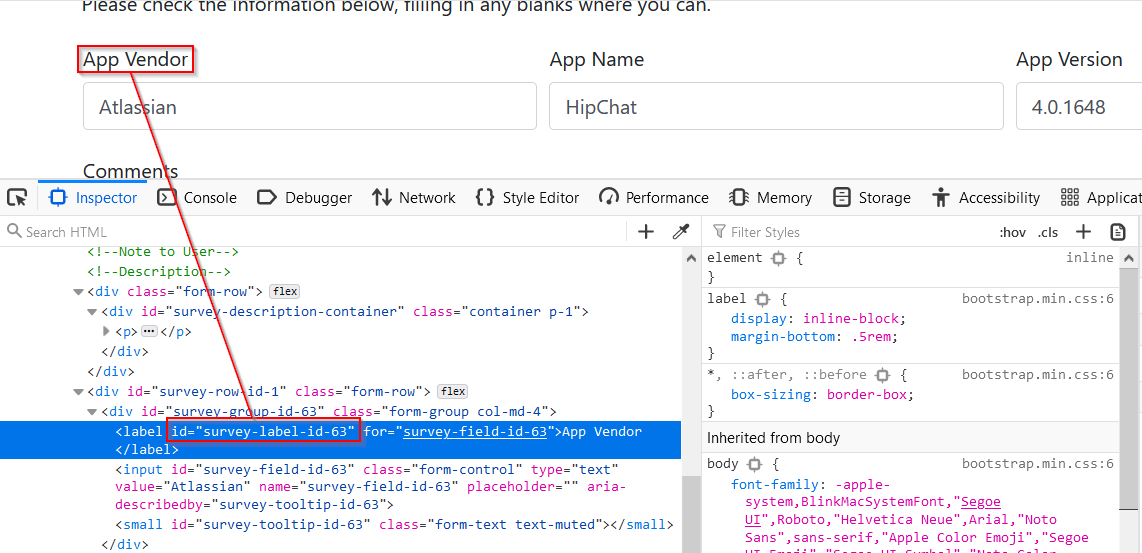Follow the survey-field-id-63 link in for attribute
This screenshot has height=553, width=1142.
pyautogui.click(x=475, y=431)
